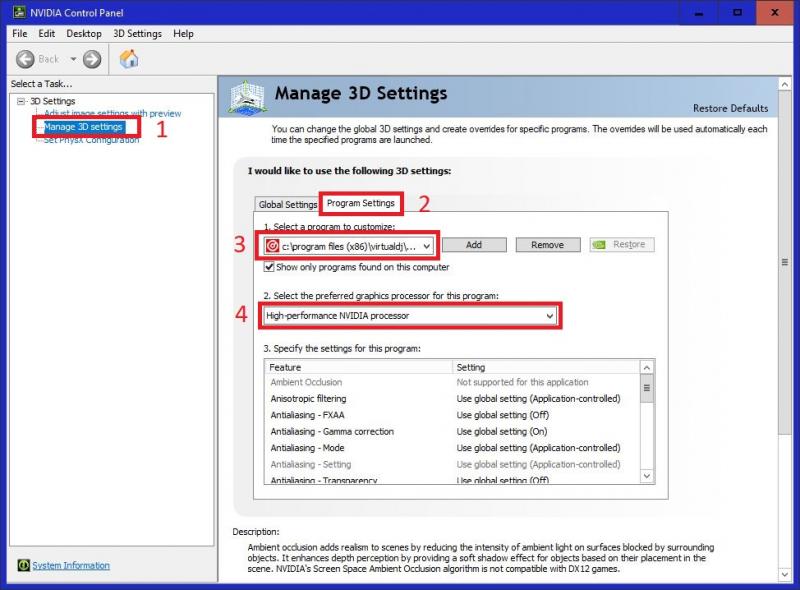Open the System Information link
This screenshot has height=590, width=800.
tap(71, 566)
